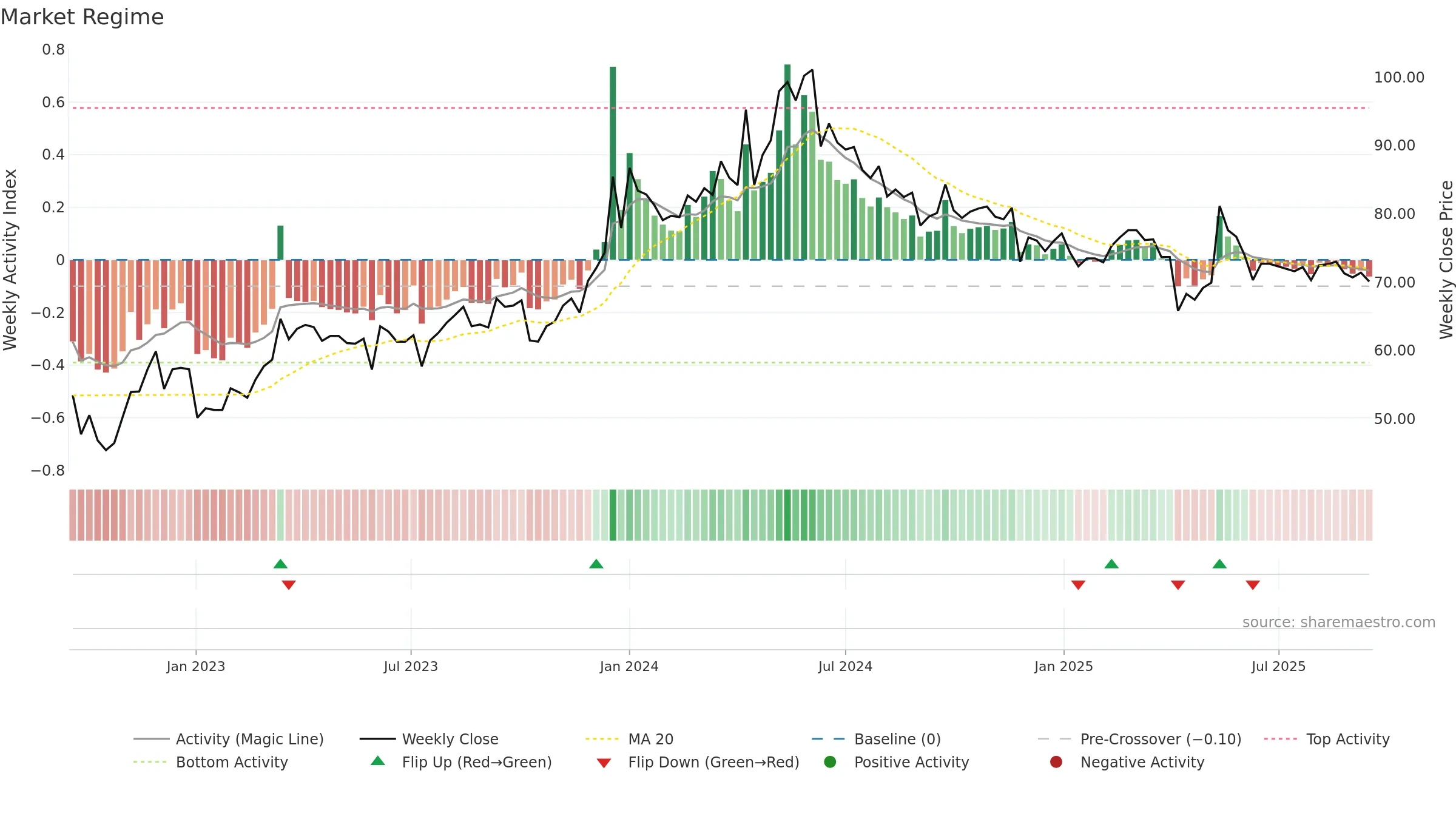Click the Market Regime chart title
The height and width of the screenshot is (819, 1456).
[x=83, y=17]
